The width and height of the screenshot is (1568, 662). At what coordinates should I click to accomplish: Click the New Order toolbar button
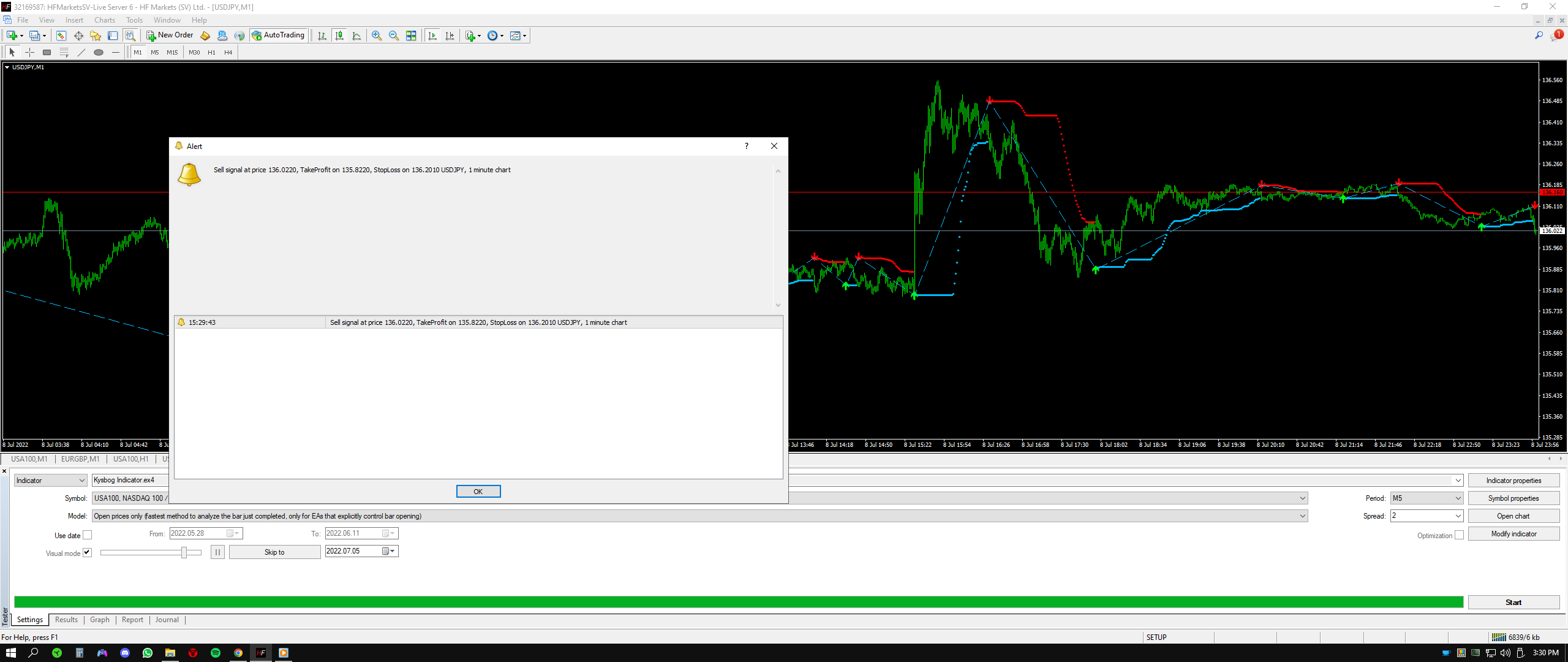pyautogui.click(x=170, y=36)
